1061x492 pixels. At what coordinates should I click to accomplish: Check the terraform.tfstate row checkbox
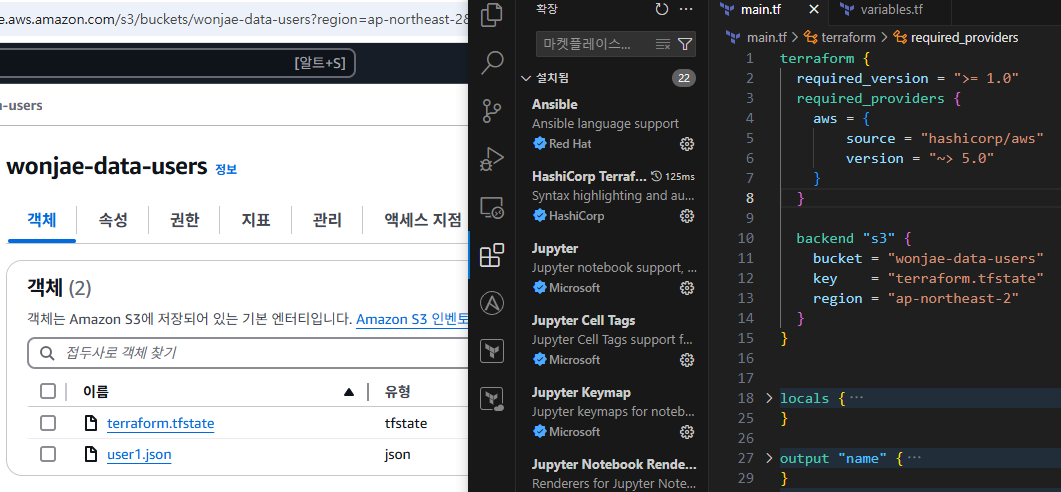pos(48,424)
